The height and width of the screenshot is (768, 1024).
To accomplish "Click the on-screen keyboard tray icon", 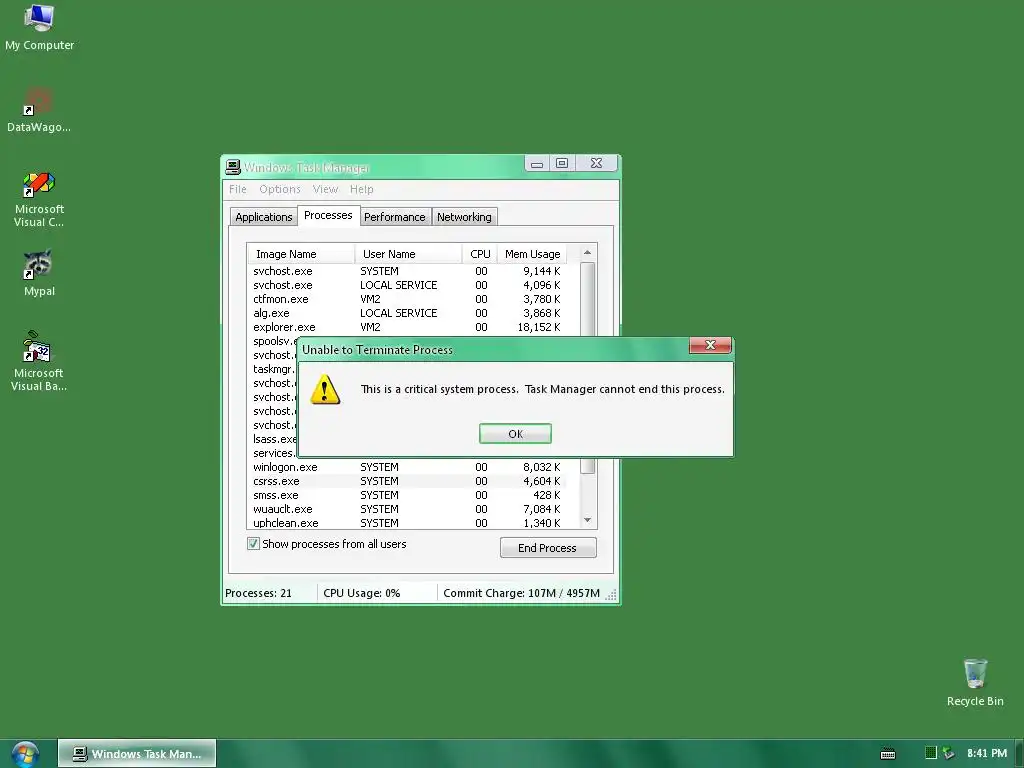I will pyautogui.click(x=888, y=754).
